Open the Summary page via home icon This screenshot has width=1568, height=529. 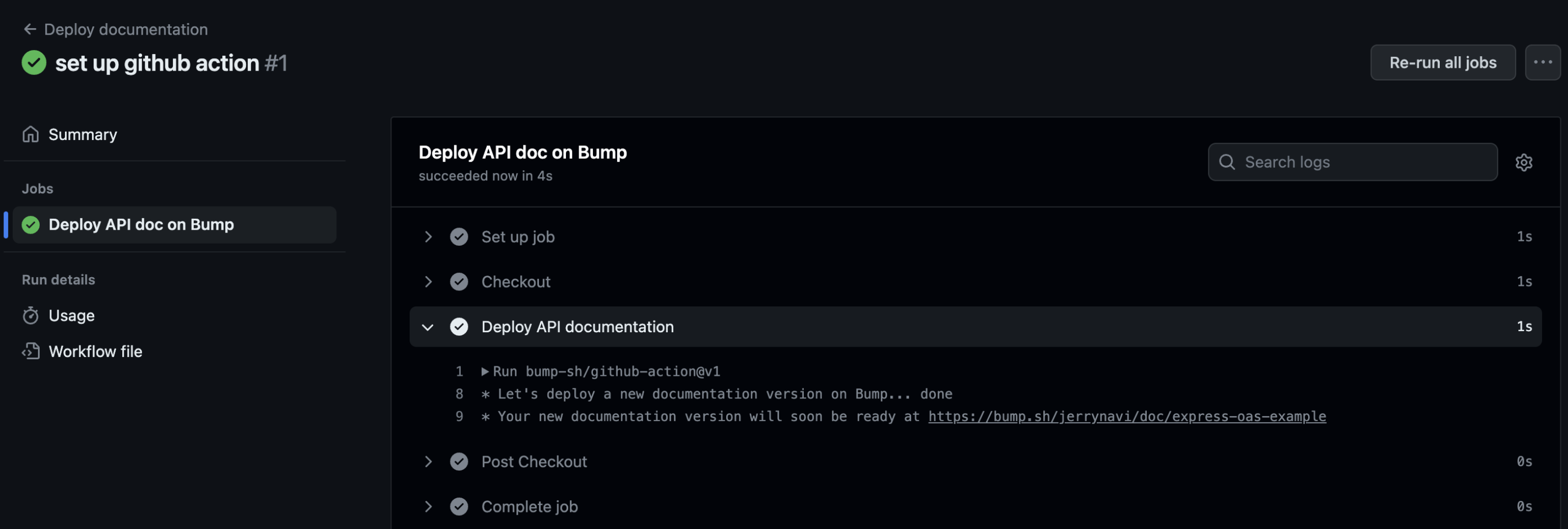(x=30, y=134)
